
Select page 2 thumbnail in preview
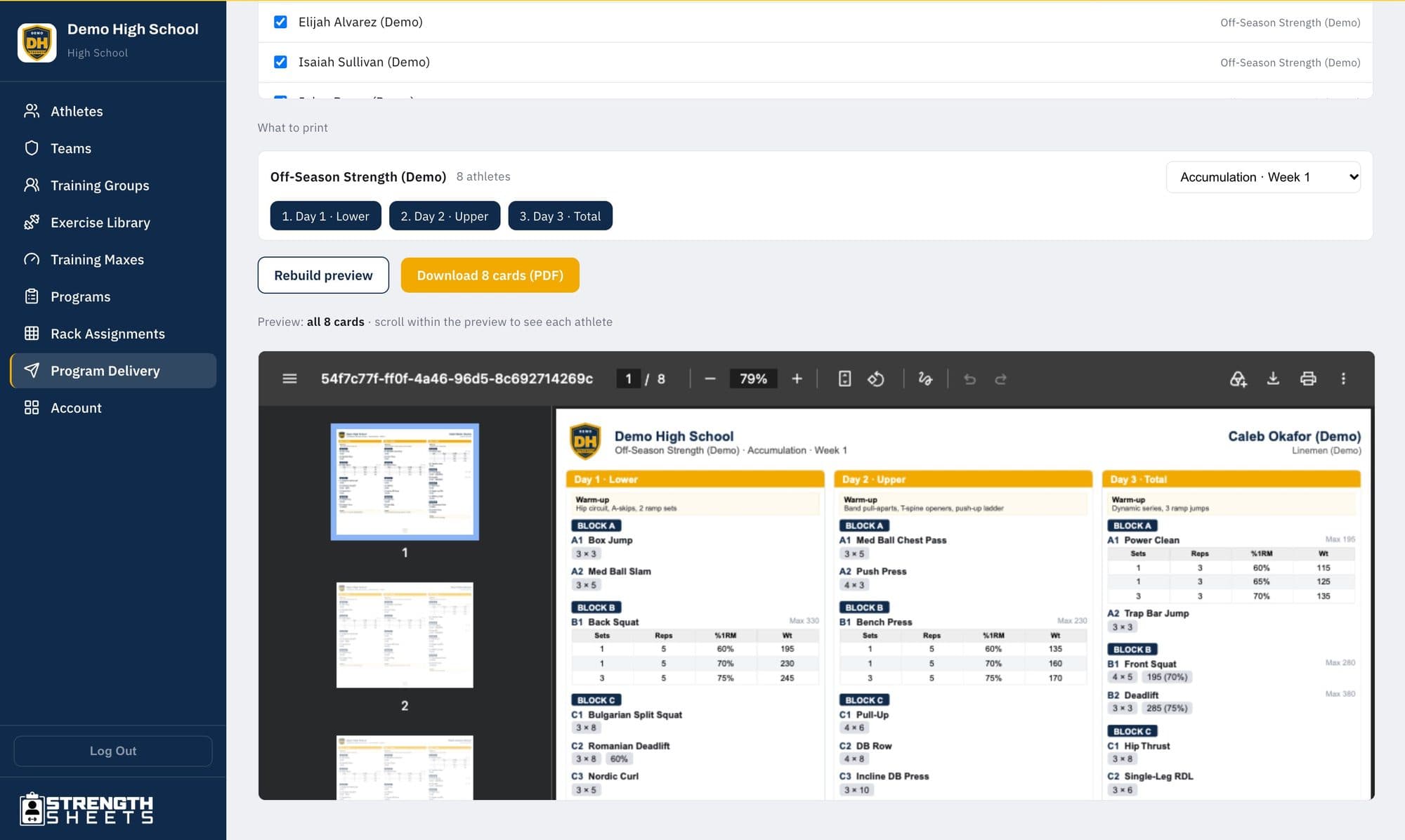point(405,635)
